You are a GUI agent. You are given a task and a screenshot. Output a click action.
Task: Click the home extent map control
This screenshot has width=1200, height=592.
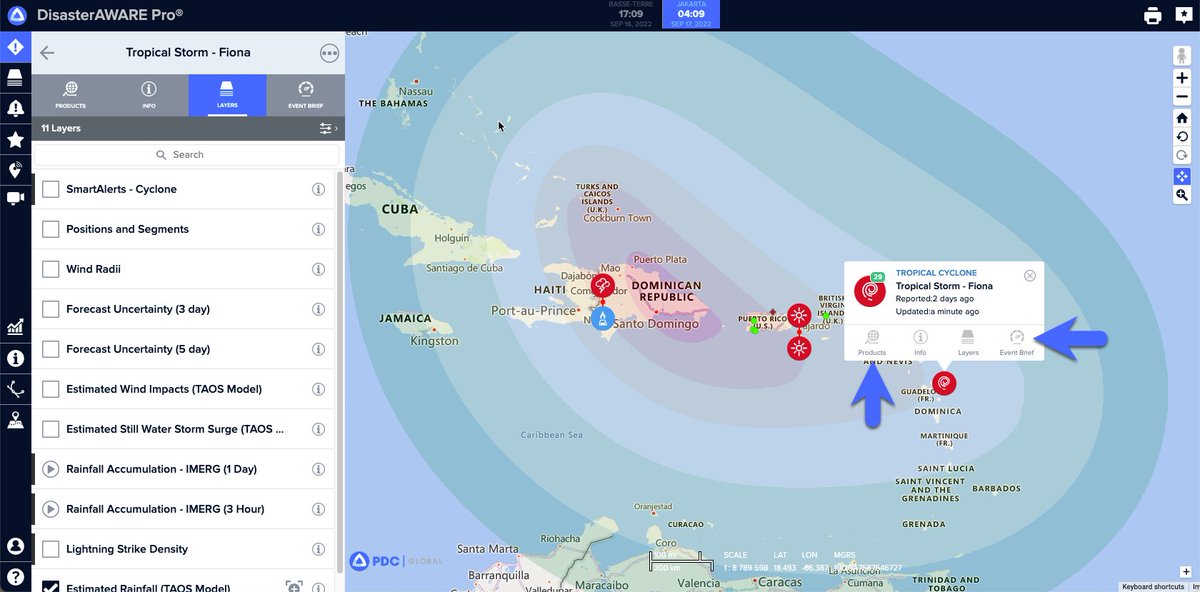[1182, 118]
